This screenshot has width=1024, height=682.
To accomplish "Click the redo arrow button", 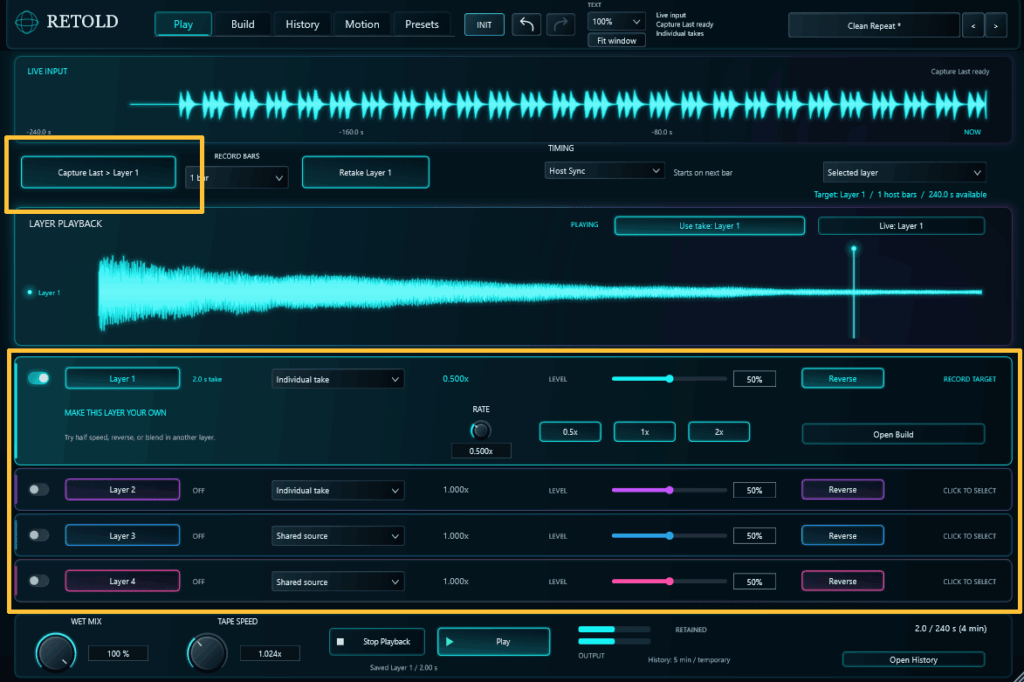I will [x=560, y=25].
